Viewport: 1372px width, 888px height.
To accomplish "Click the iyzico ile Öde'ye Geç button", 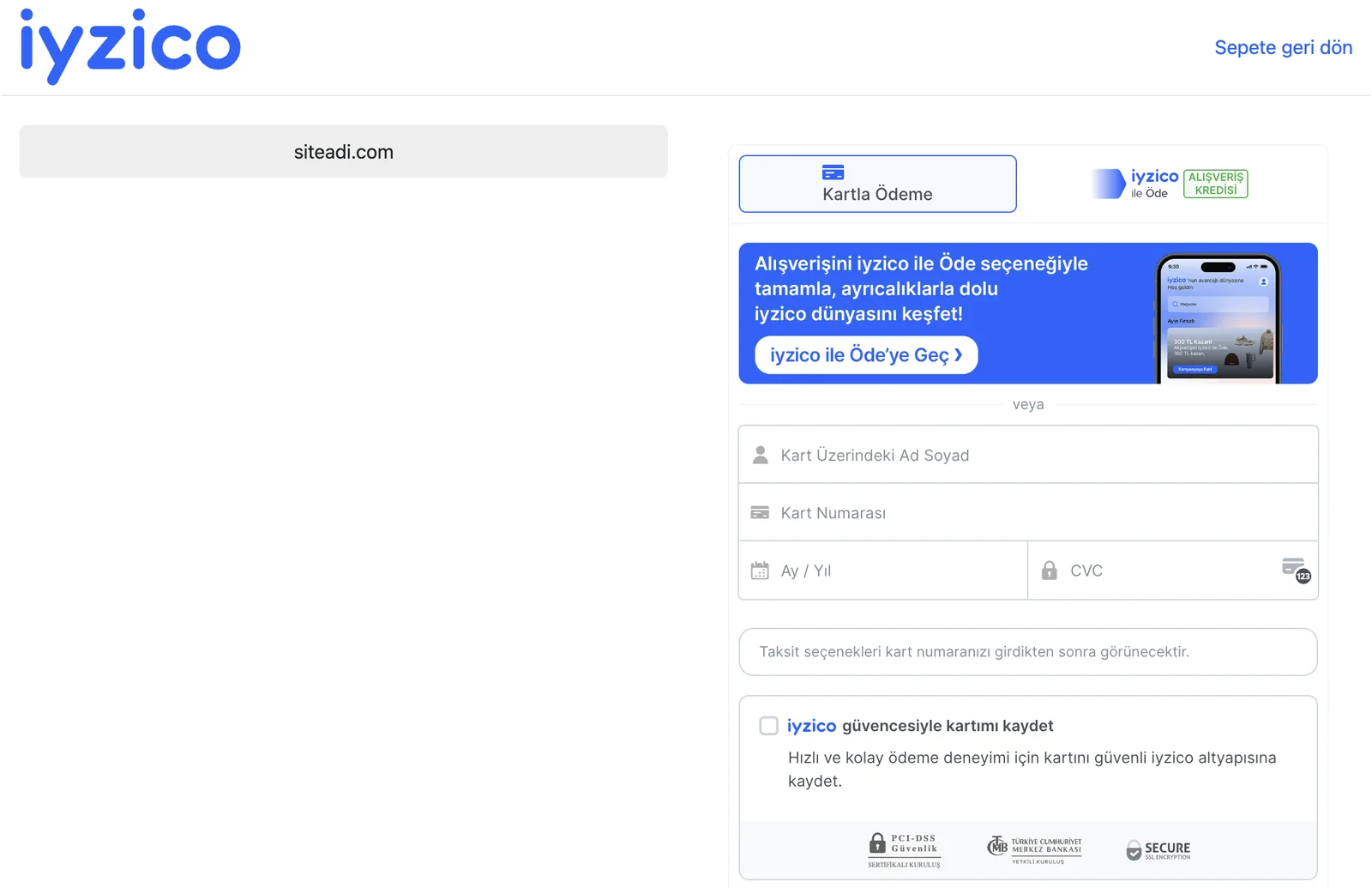I will (x=866, y=355).
